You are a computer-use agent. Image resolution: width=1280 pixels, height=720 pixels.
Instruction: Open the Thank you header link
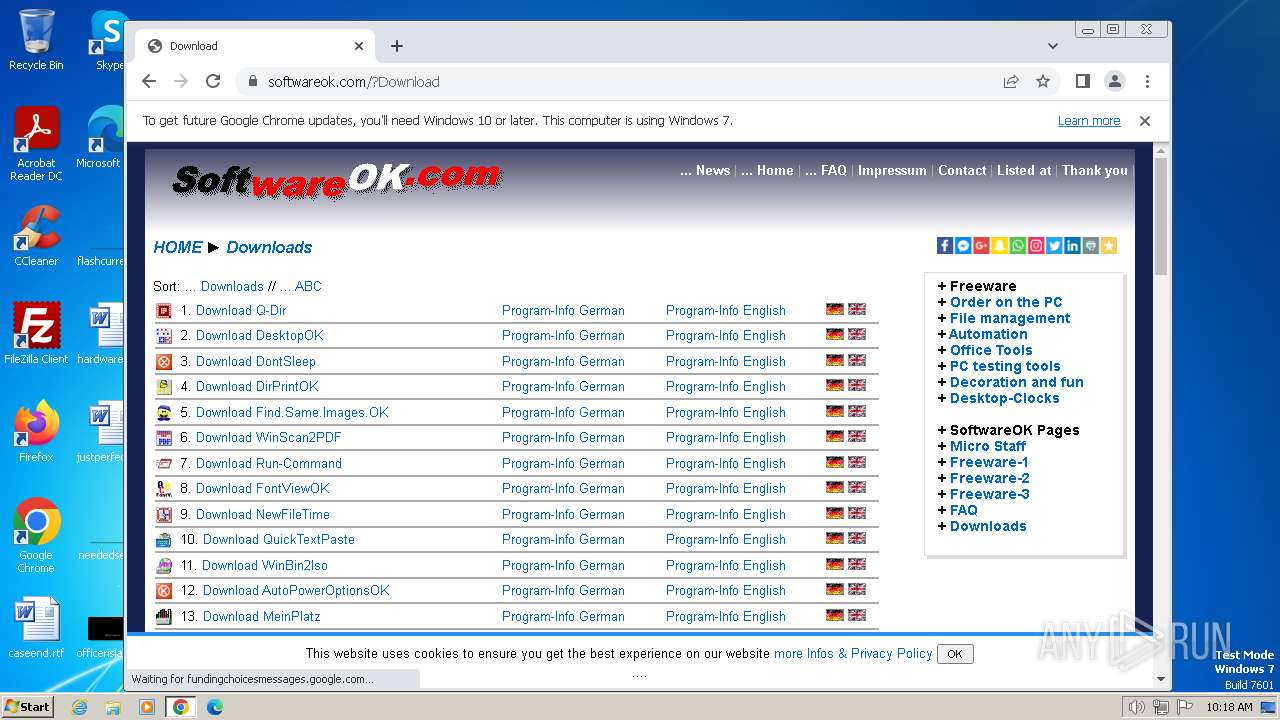[x=1095, y=170]
